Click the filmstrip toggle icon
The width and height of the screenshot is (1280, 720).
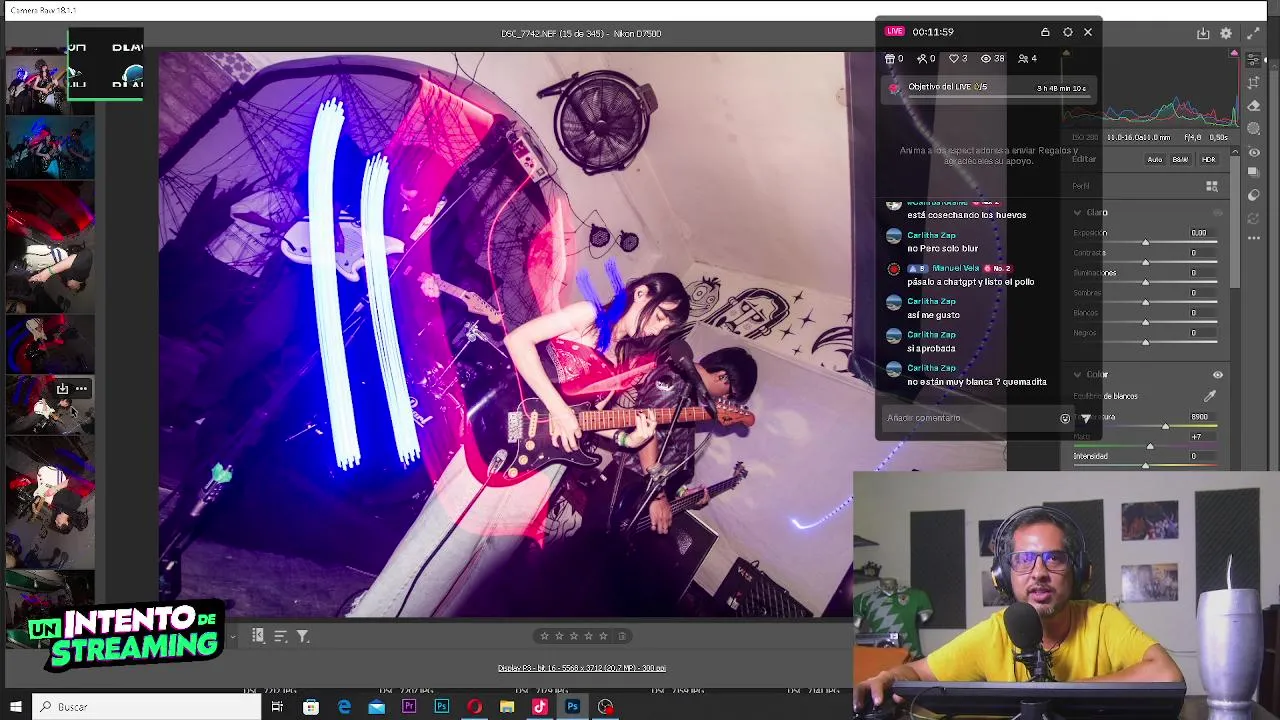tap(257, 636)
